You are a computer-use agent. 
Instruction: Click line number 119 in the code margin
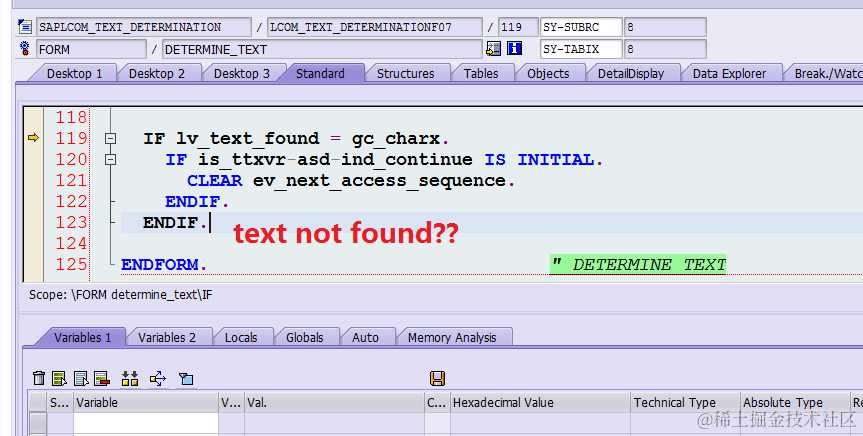pos(71,138)
